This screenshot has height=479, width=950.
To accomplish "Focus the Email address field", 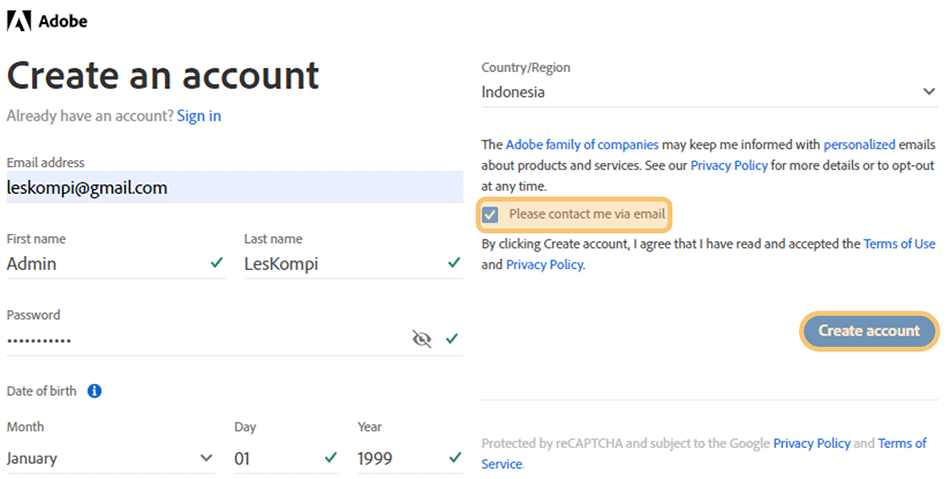I will tap(235, 187).
